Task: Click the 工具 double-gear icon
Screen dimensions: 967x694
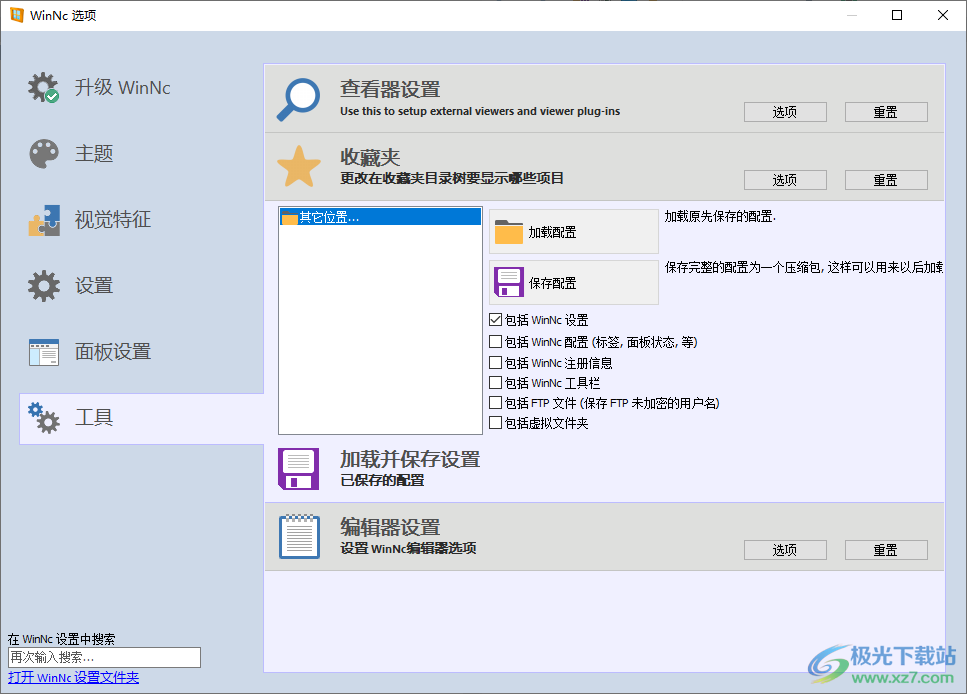Action: click(x=44, y=418)
